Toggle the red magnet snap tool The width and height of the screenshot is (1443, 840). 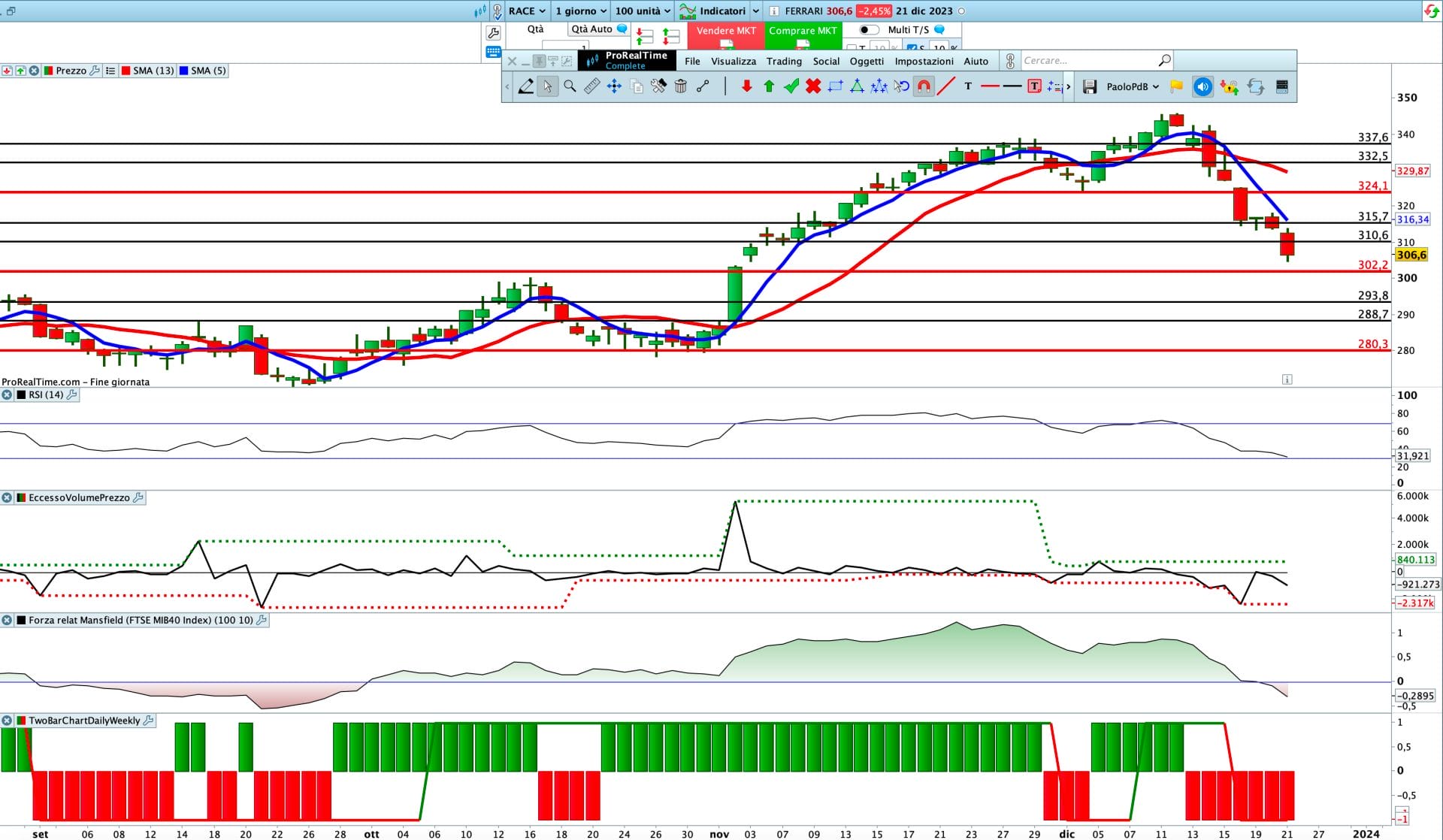924,86
